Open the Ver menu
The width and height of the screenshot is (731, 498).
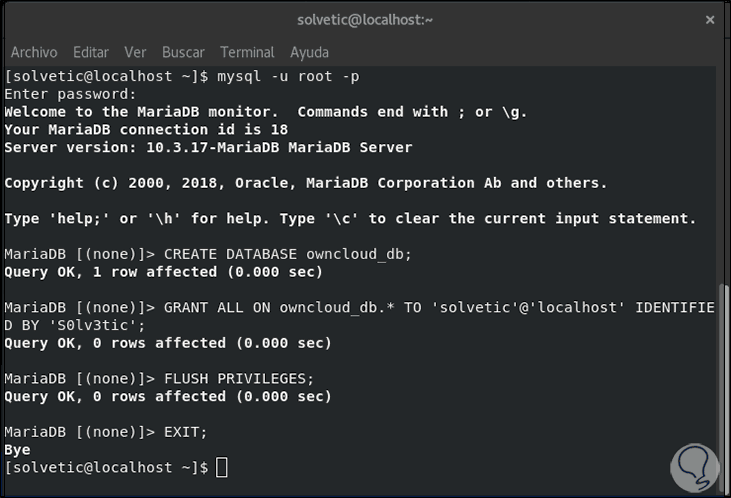(x=135, y=52)
